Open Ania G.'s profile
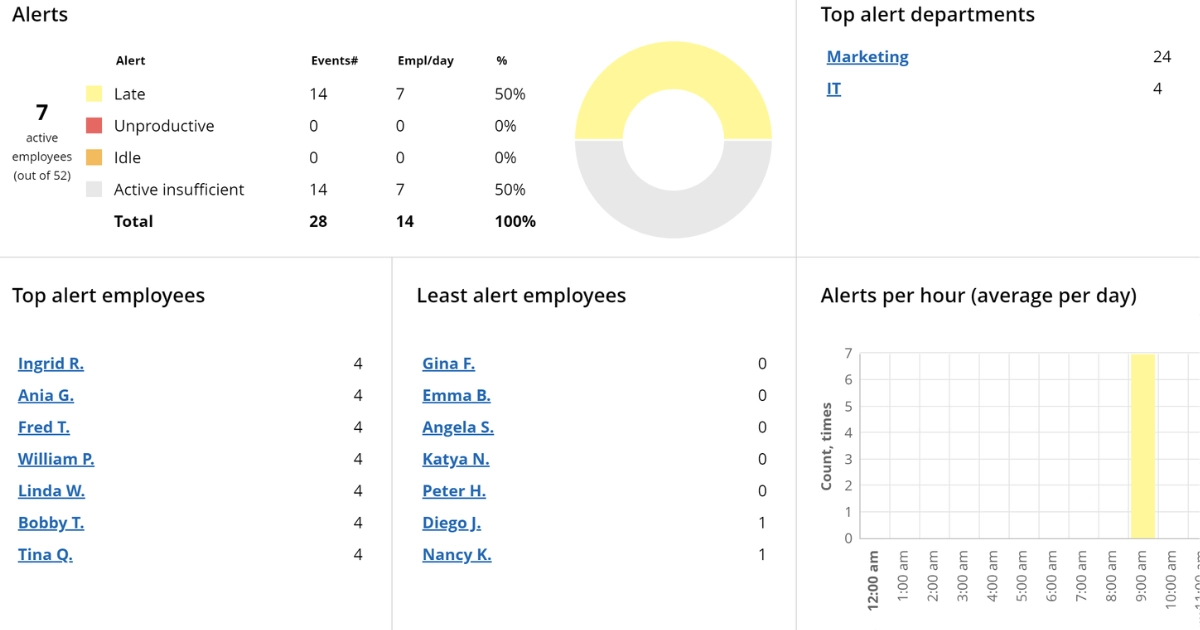Viewport: 1200px width, 630px height. tap(45, 395)
